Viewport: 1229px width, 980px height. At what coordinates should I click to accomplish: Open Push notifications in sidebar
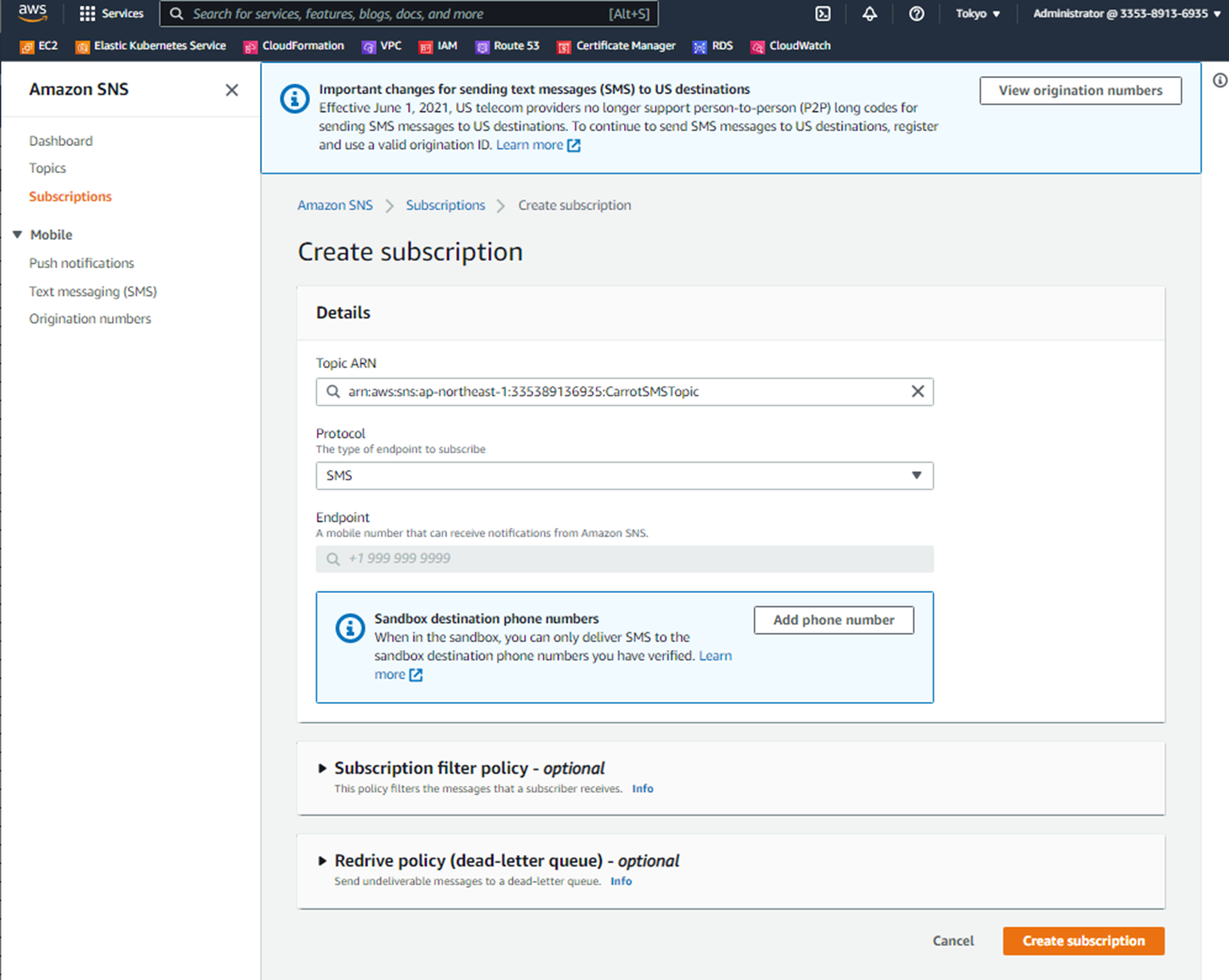[81, 263]
